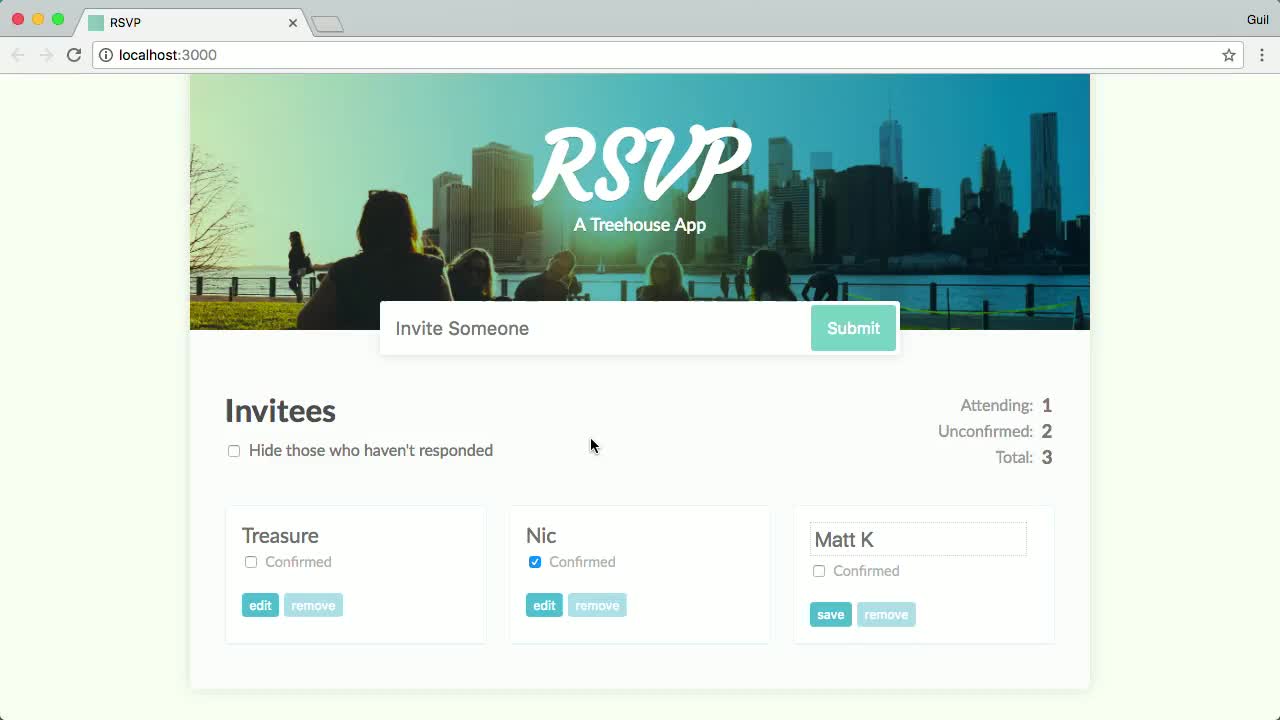This screenshot has height=720, width=1280.
Task: Click the browser forward arrow
Action: 46,55
